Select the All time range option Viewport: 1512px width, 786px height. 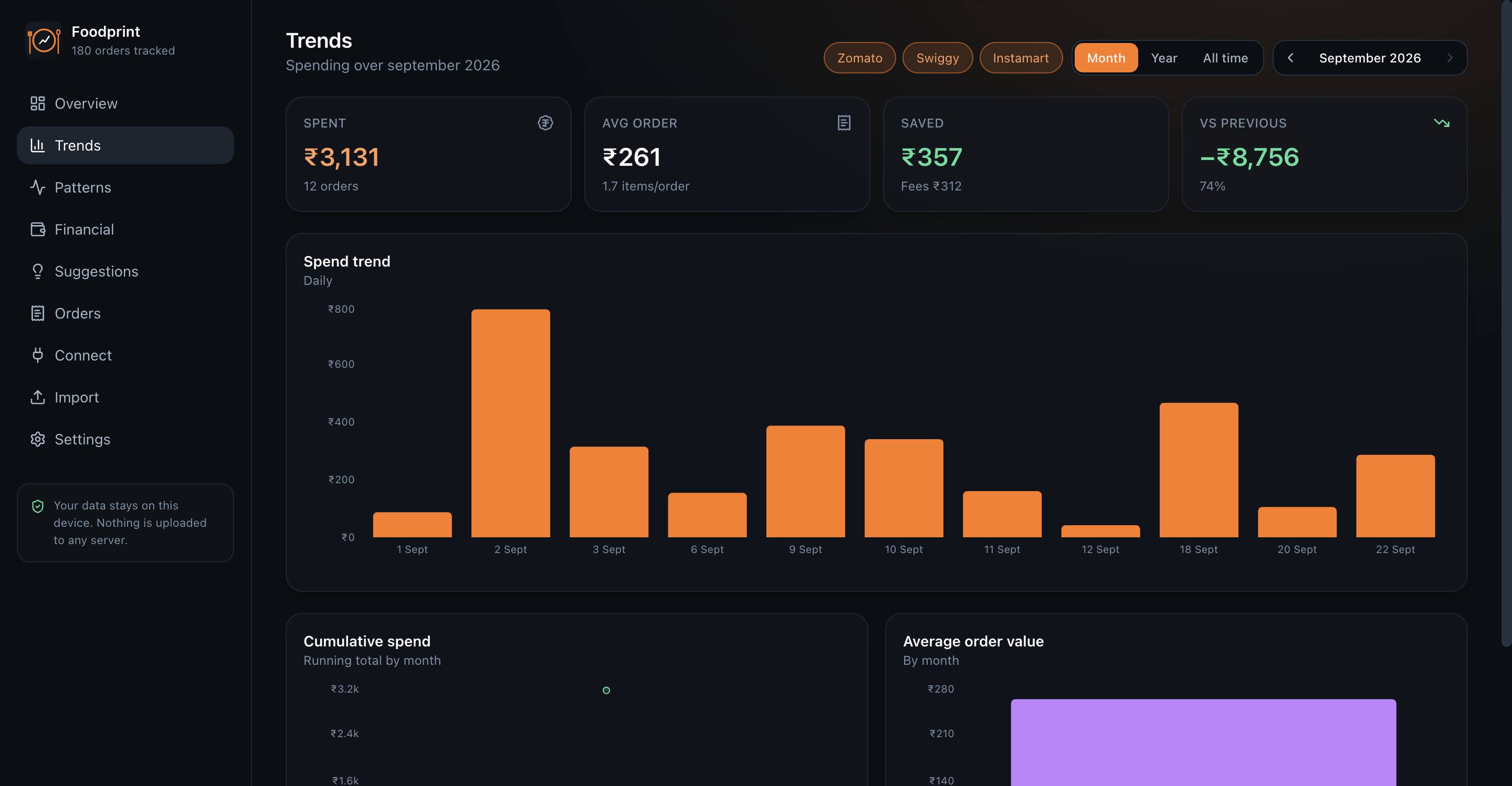tap(1225, 58)
